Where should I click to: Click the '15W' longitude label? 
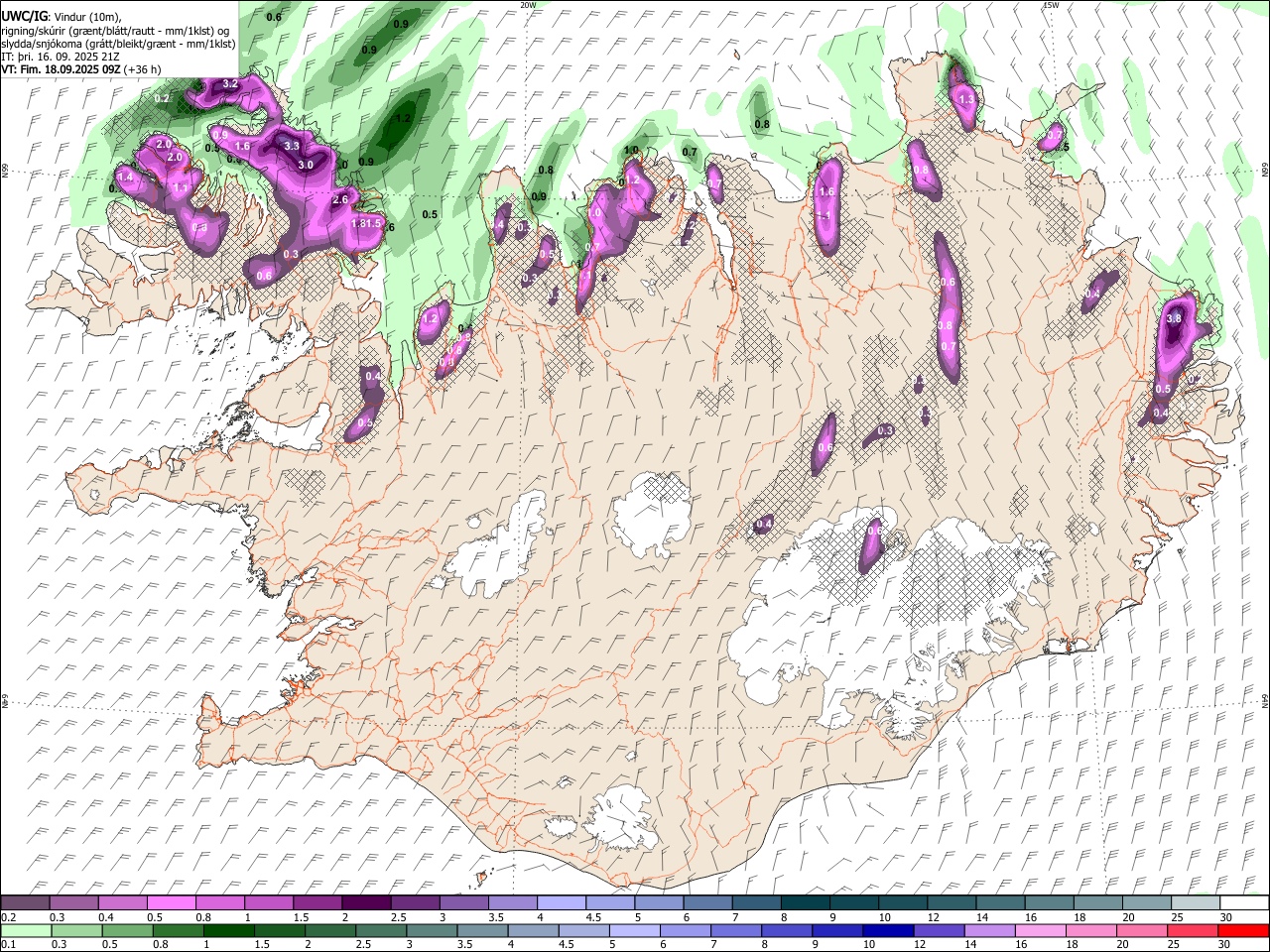[x=1051, y=5]
